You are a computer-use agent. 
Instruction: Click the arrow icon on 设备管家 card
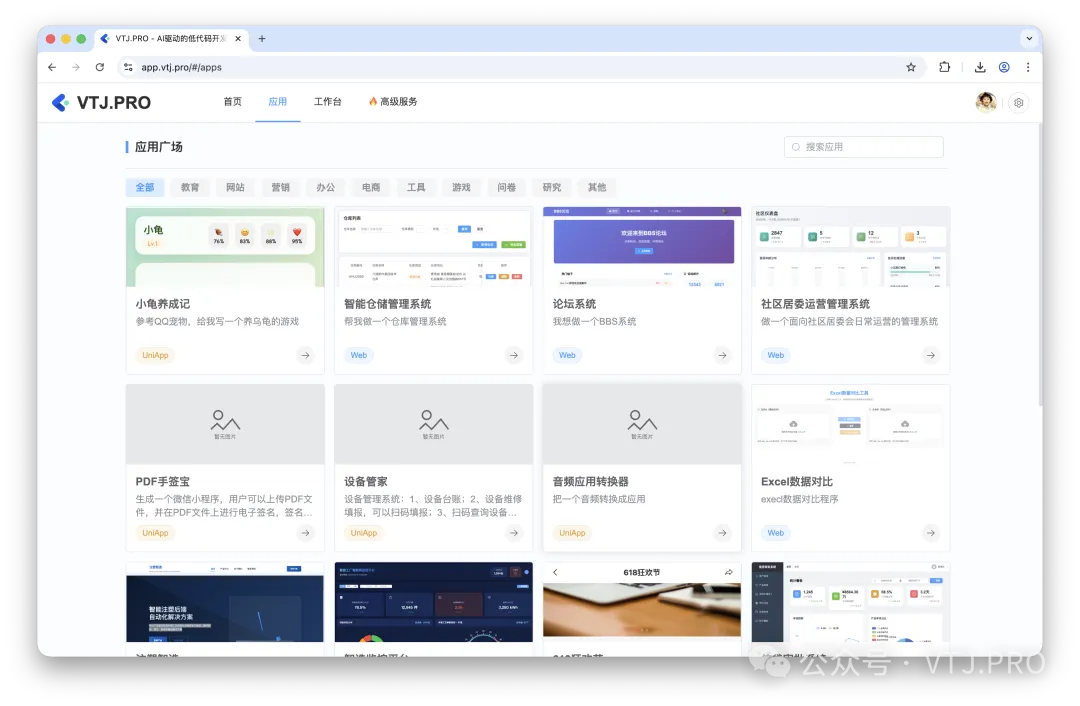(514, 533)
